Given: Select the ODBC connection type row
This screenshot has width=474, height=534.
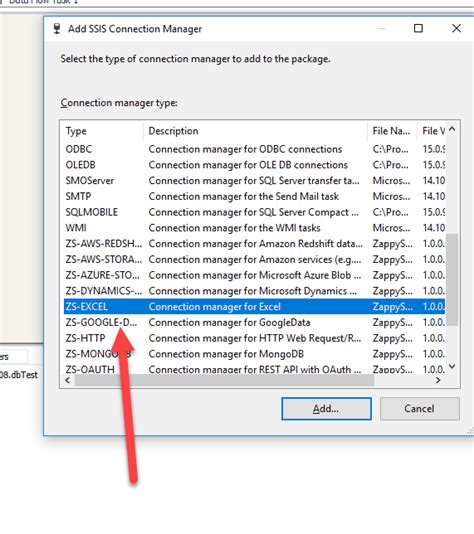Looking at the screenshot, I should click(x=254, y=149).
